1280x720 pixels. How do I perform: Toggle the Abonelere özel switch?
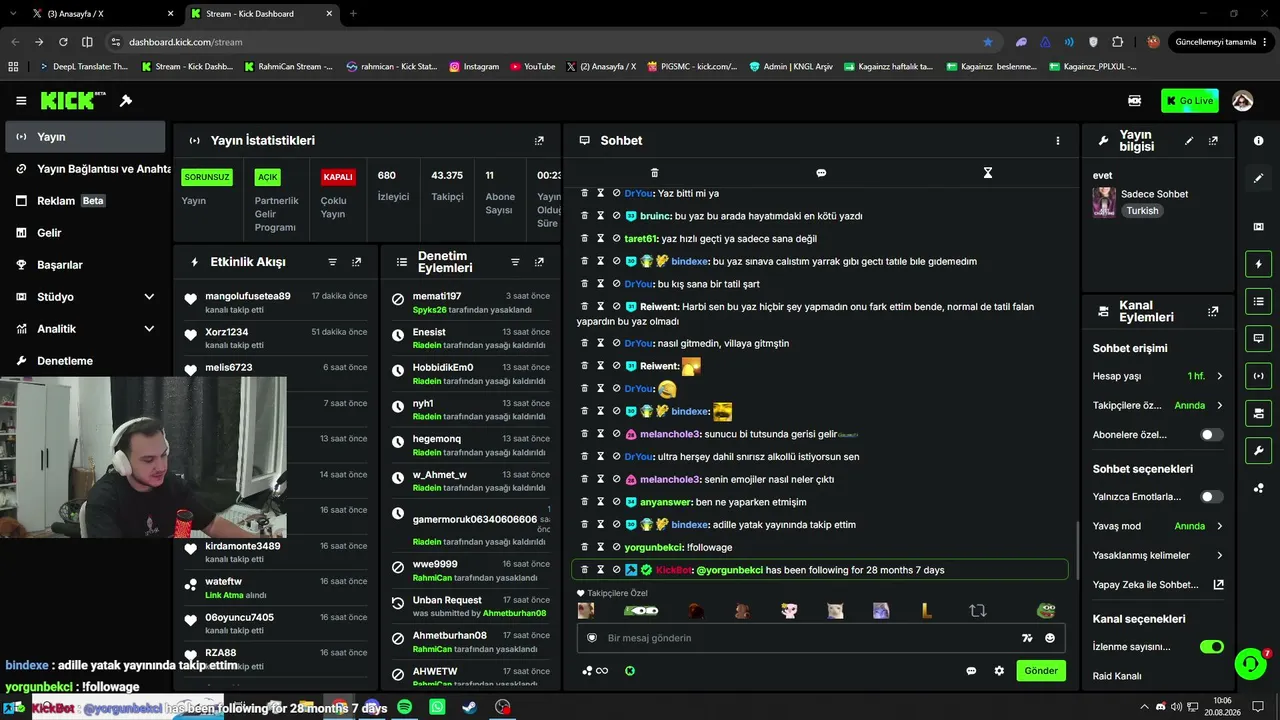pos(1211,435)
